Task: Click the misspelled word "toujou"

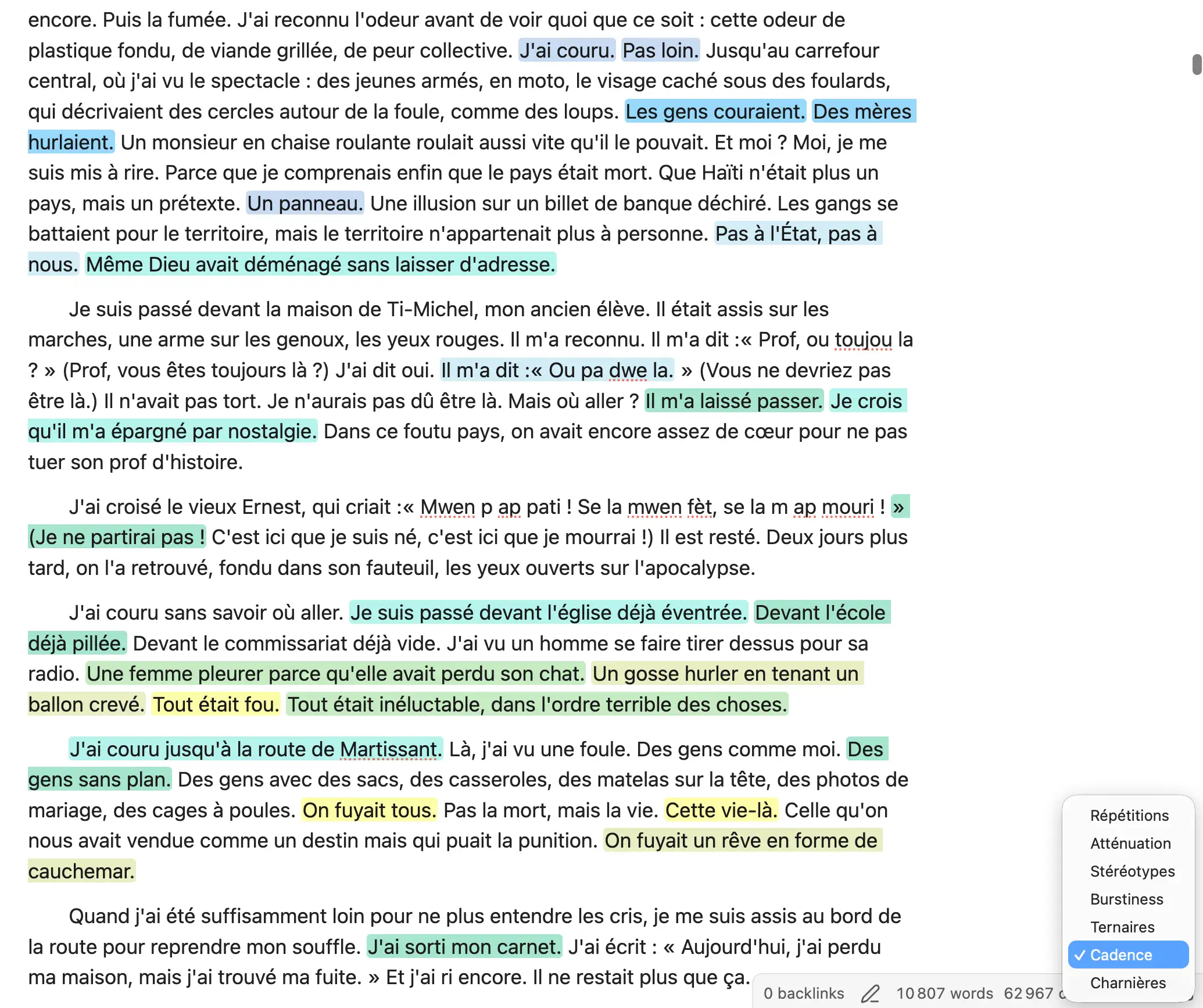Action: point(864,339)
